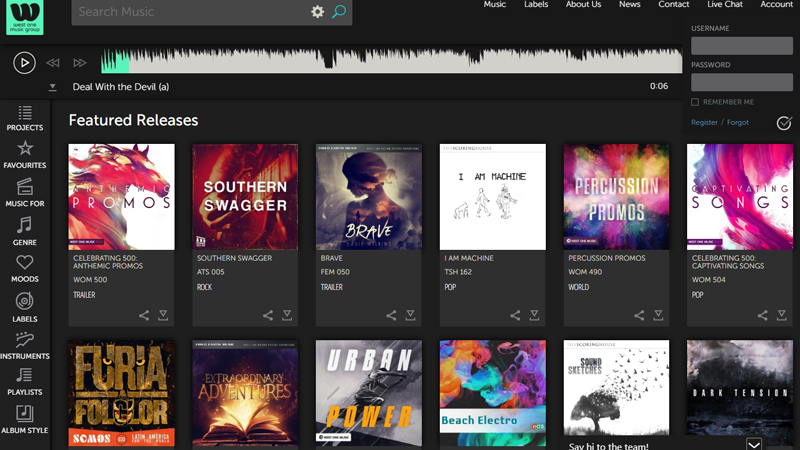Share the Percussion Promos album

coord(639,315)
